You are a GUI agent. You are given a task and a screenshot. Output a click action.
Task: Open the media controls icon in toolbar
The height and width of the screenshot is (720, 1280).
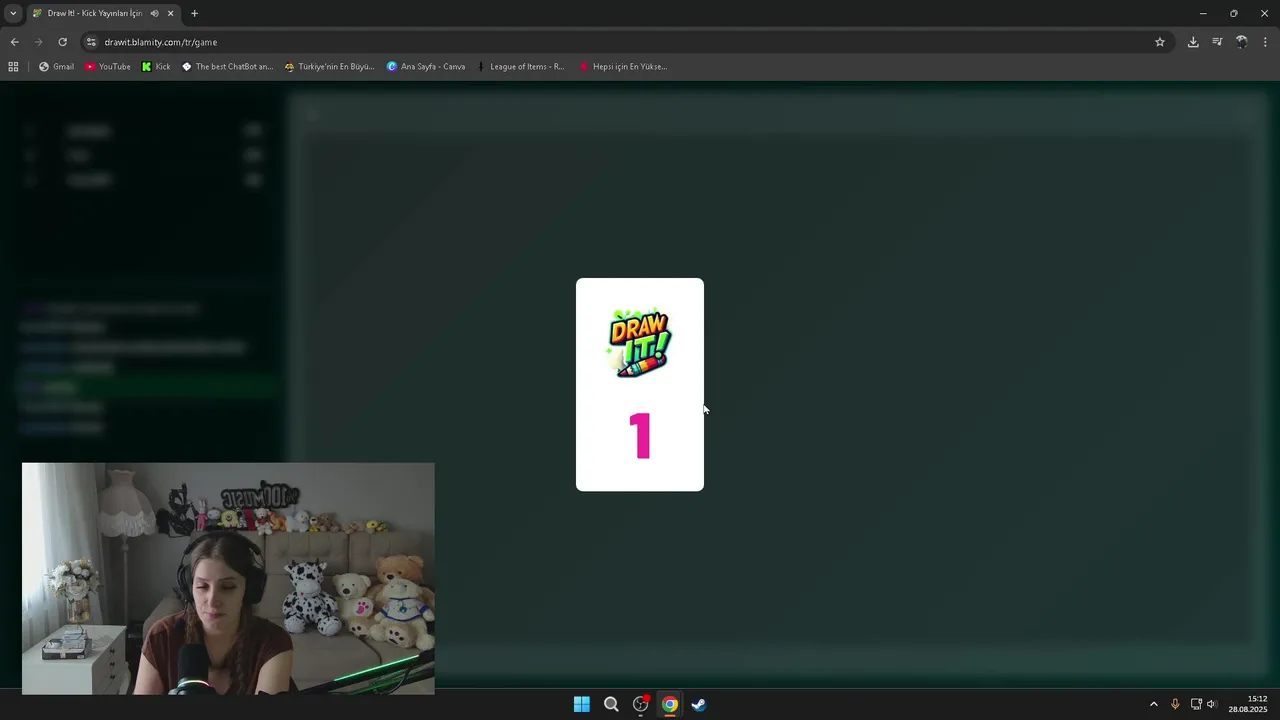tap(1217, 42)
